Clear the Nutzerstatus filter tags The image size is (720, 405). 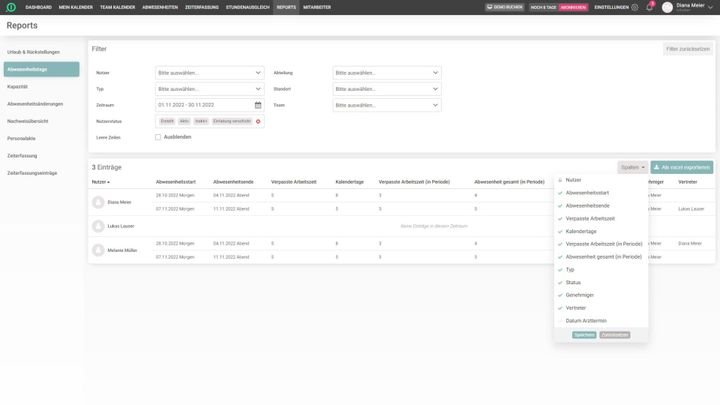pos(258,121)
